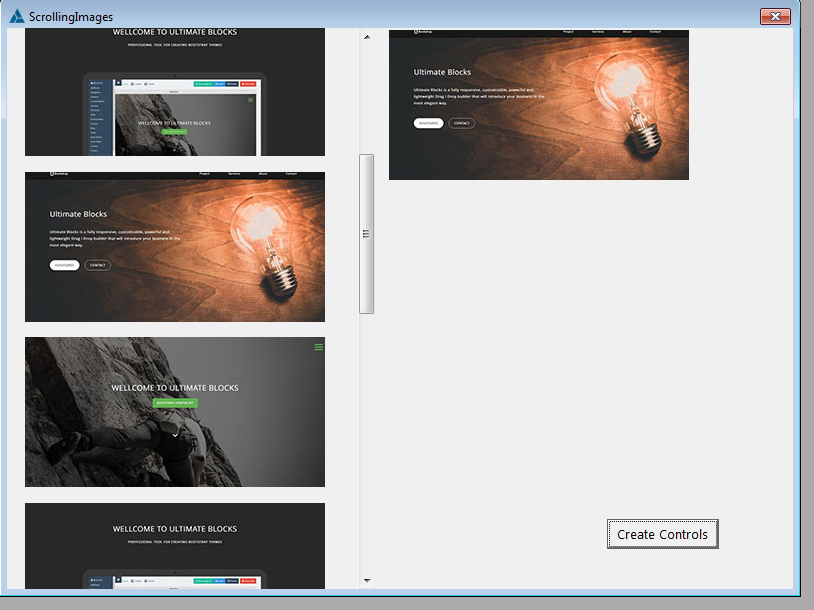Screen dimensions: 814x610
Task: Select the rock climber thumbnail
Action: pyautogui.click(x=175, y=412)
